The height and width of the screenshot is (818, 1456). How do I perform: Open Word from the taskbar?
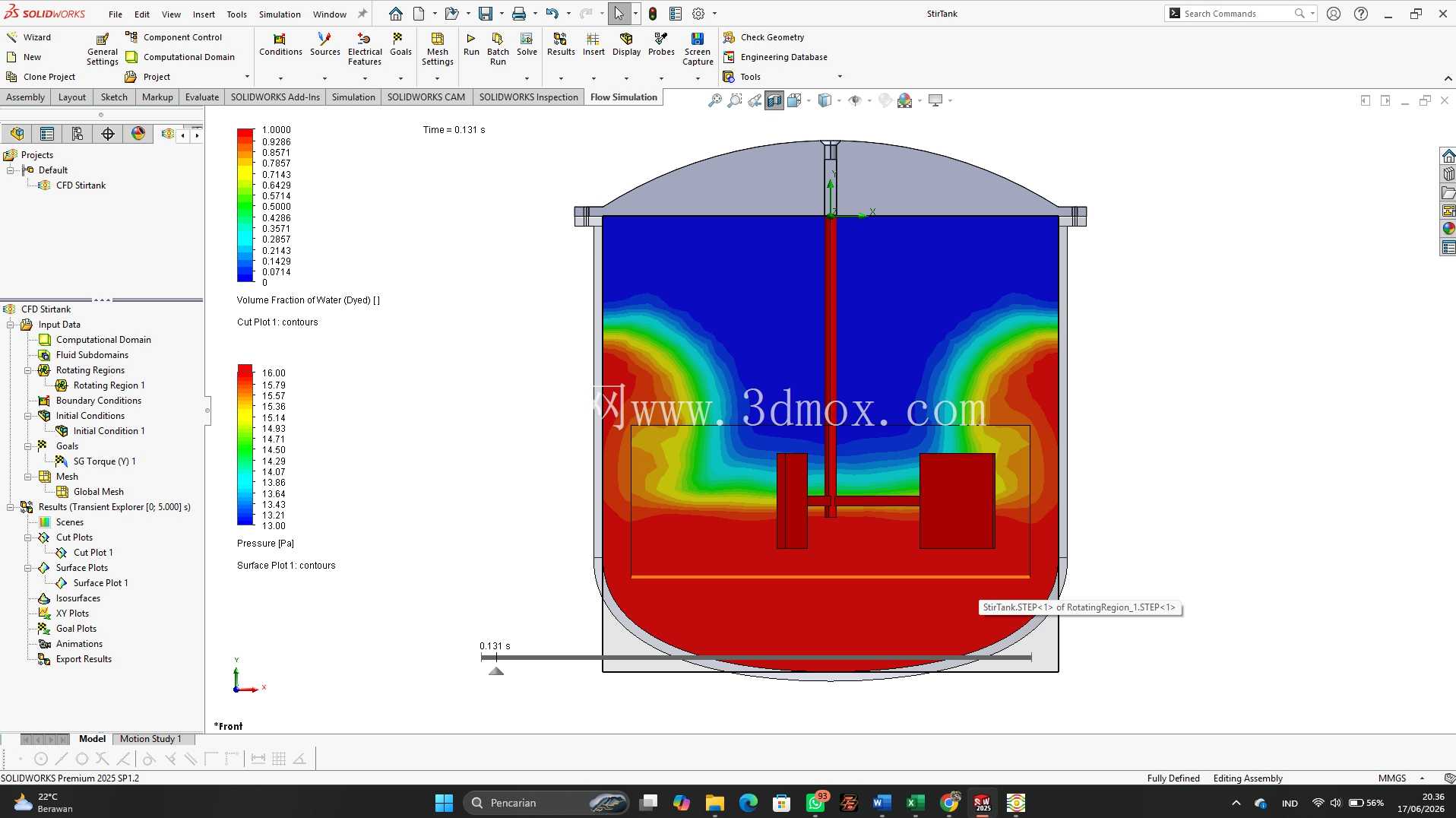point(882,803)
